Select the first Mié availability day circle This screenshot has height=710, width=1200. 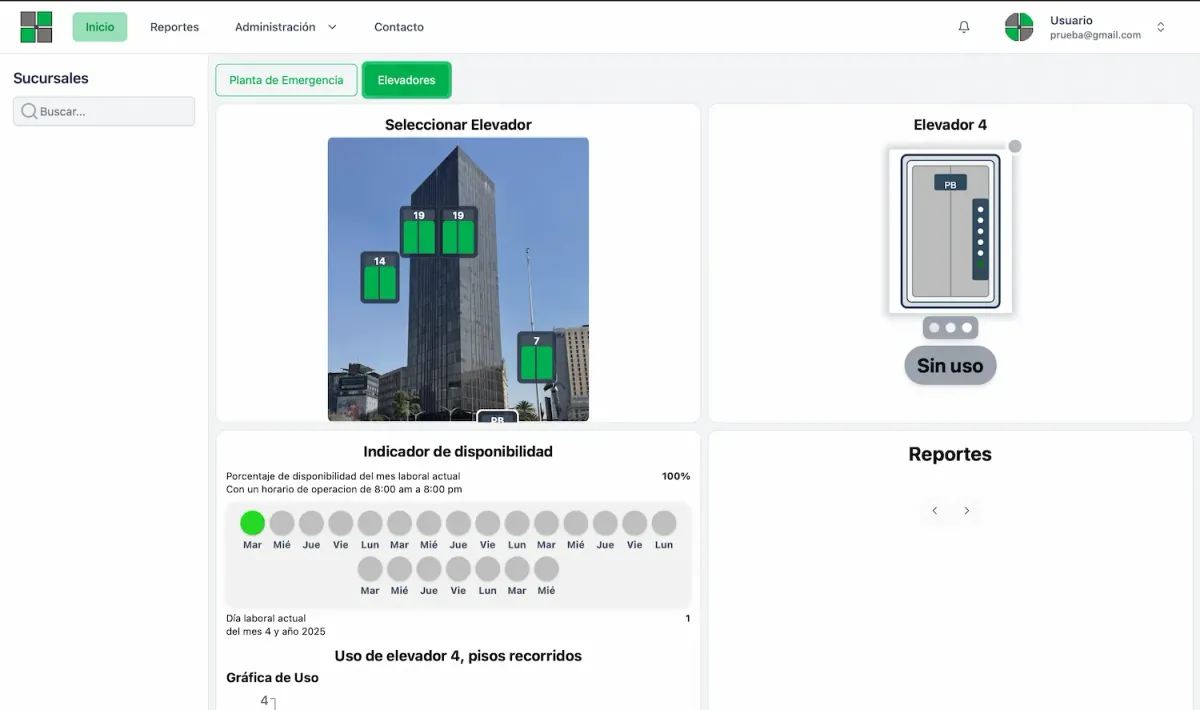tap(282, 523)
